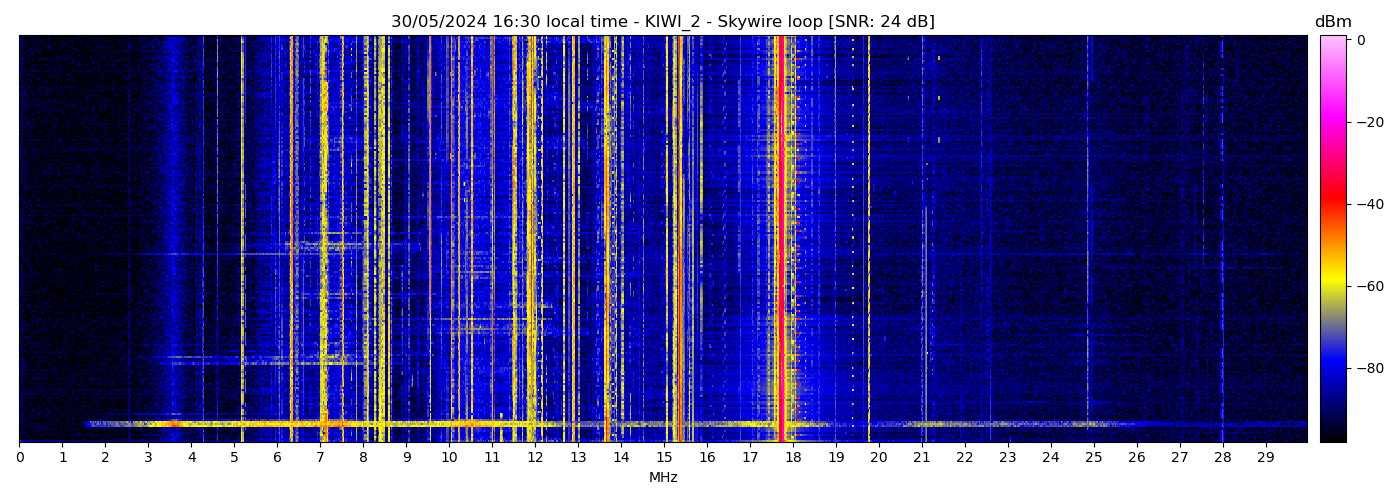Select the 10 MHz tick label
This screenshot has height=500, width=1400.
[x=449, y=458]
